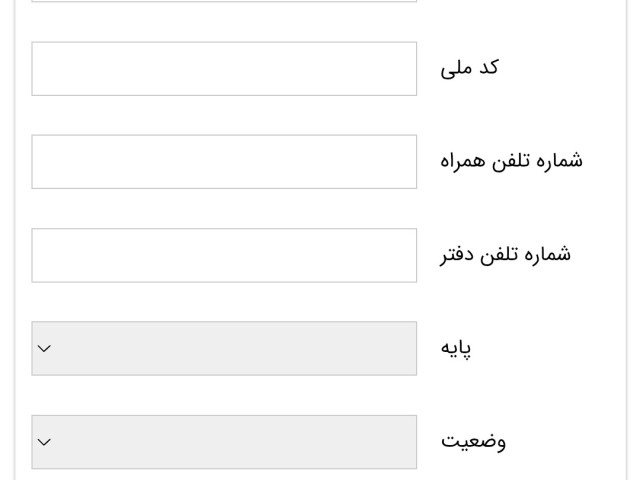Expand the وضعیت combo box
The image size is (640, 480).
(224, 441)
